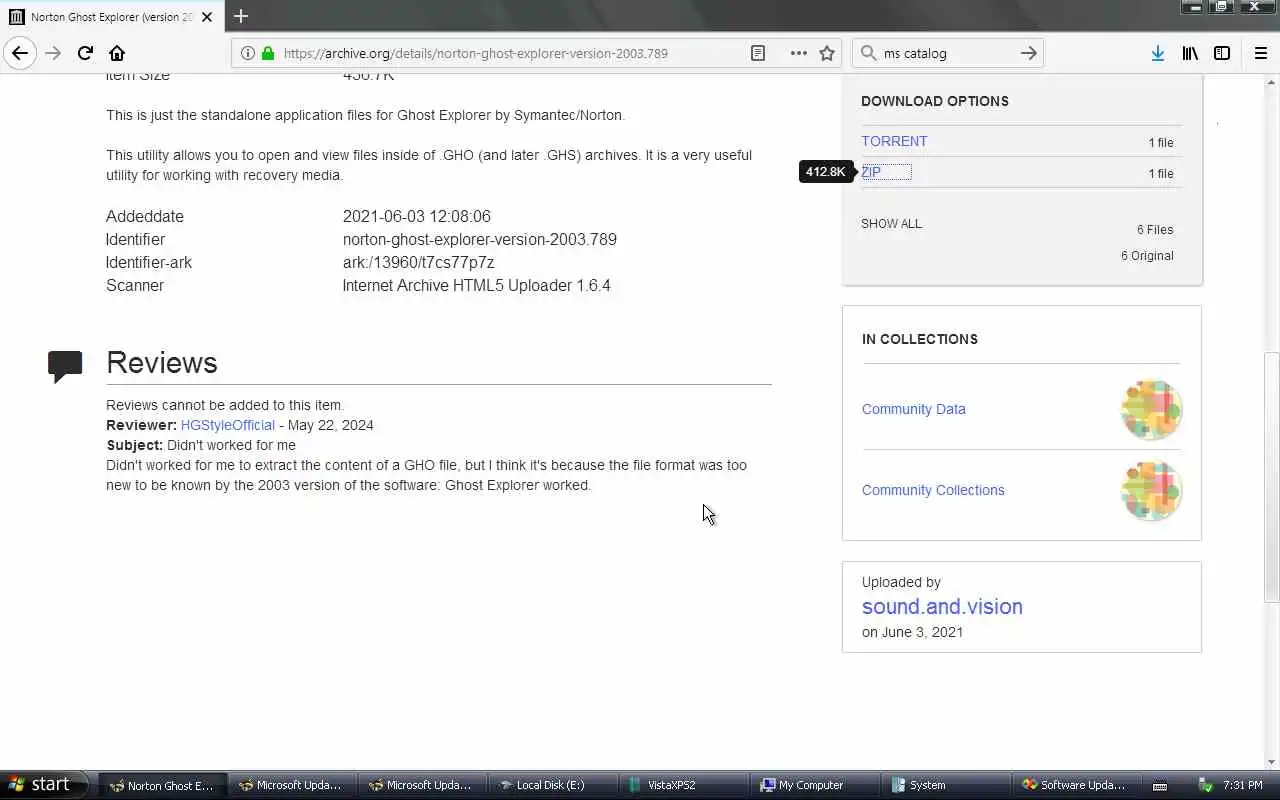Open the downloads panel
The height and width of the screenshot is (800, 1280).
[x=1157, y=53]
